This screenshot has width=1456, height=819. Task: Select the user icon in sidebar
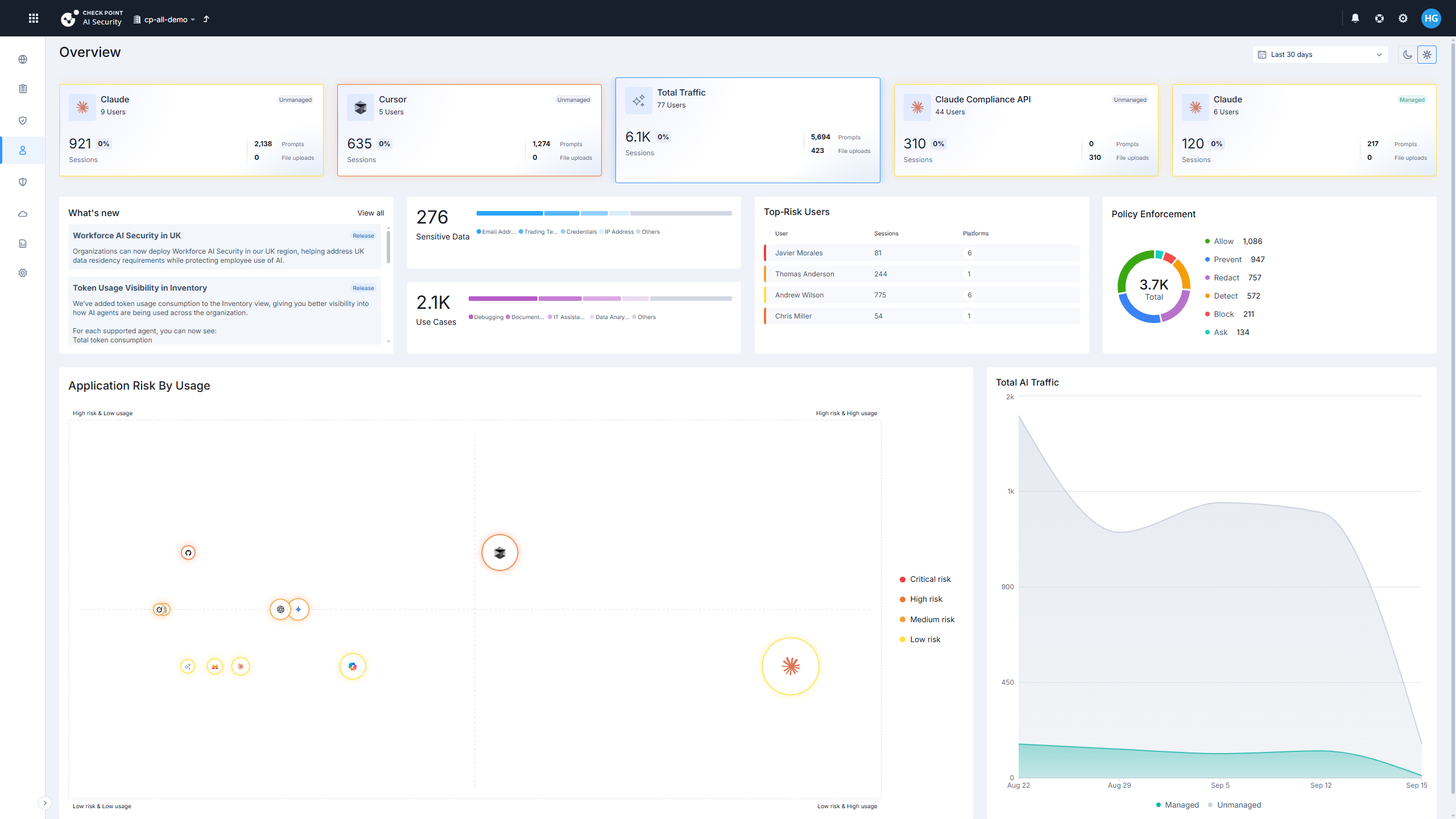23,150
